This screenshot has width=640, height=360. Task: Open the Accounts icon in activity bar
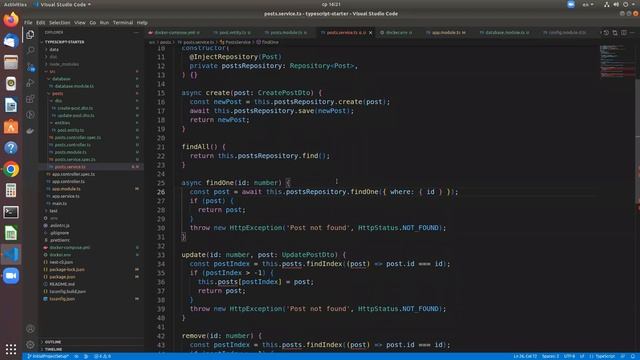30,329
